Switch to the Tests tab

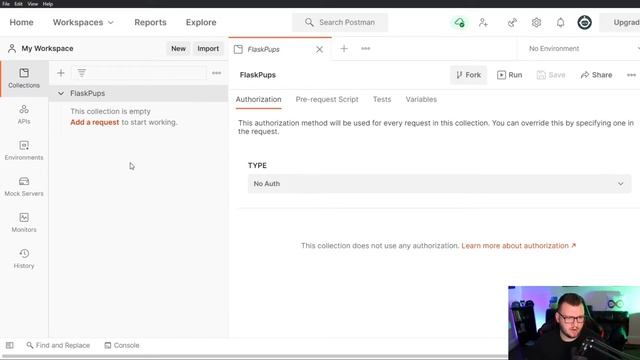coord(382,100)
